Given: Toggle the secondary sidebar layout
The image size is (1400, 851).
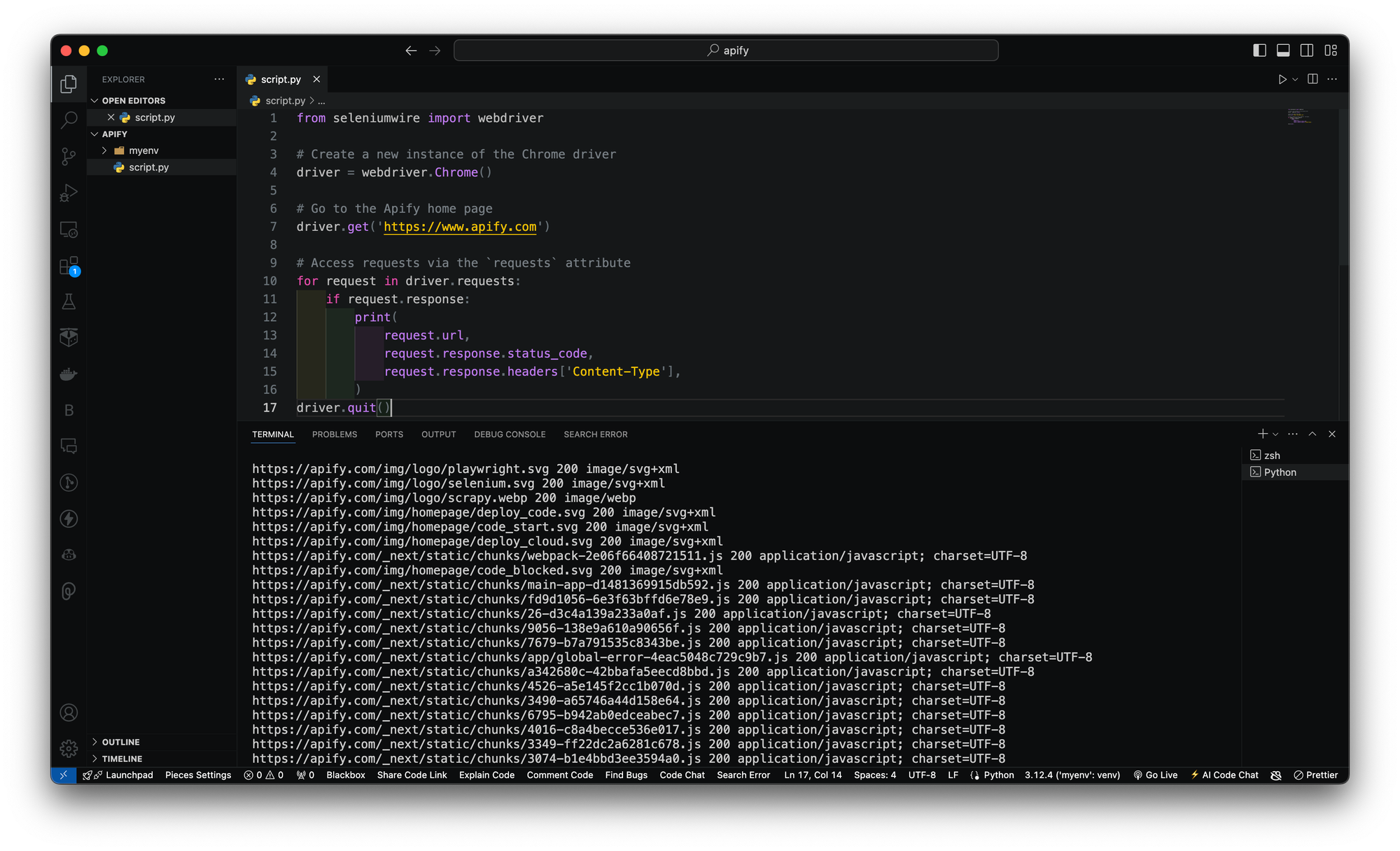Looking at the screenshot, I should (1306, 50).
